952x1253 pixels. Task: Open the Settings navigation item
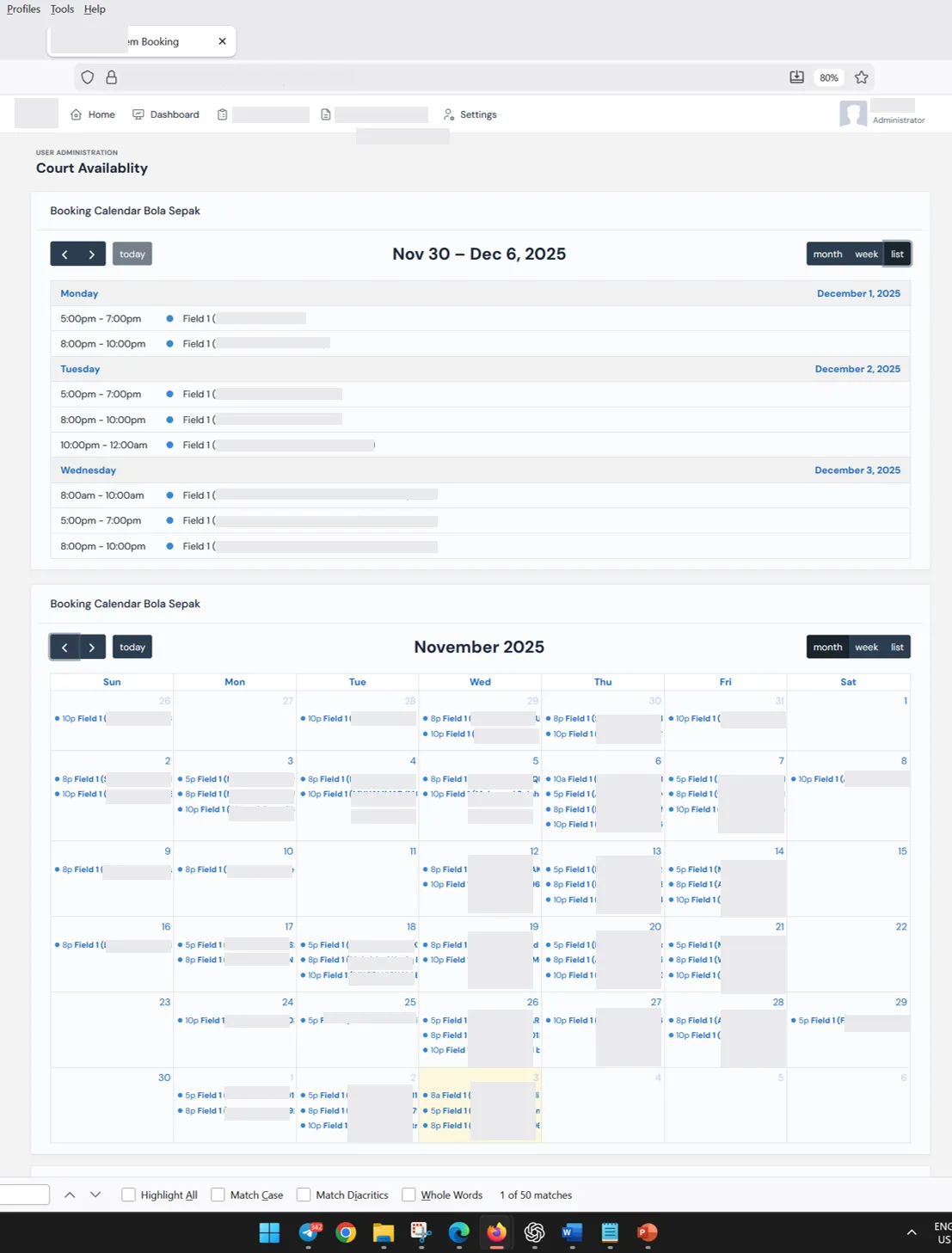point(470,114)
